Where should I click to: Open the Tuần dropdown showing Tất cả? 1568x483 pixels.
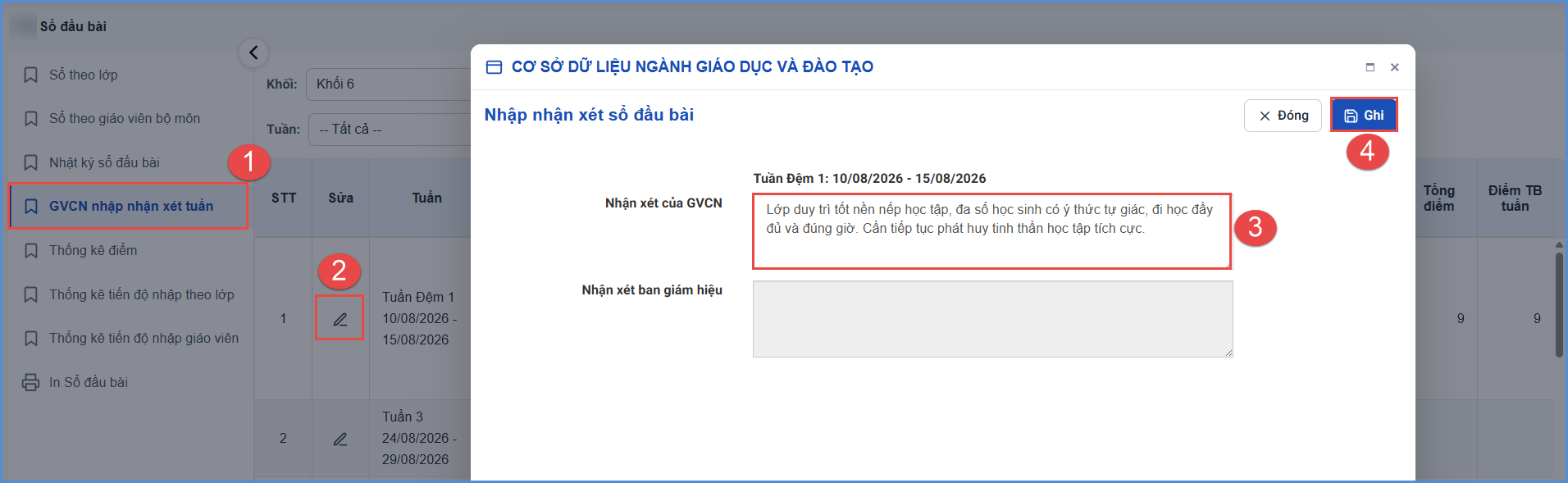click(390, 130)
